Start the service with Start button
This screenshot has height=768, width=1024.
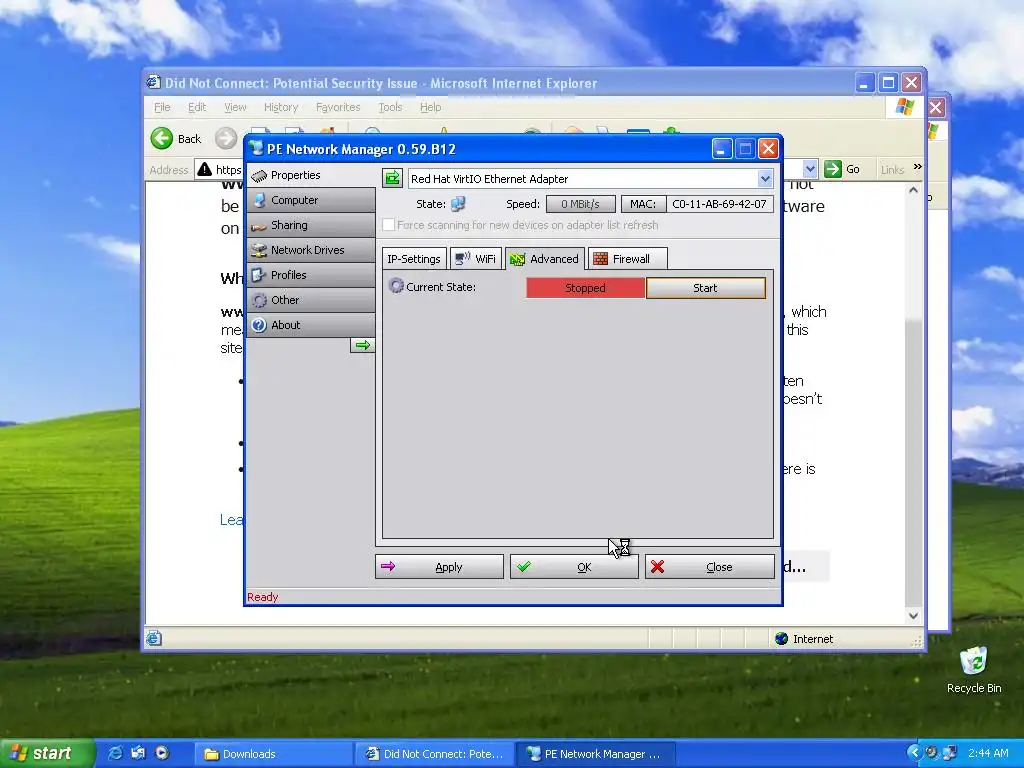(705, 288)
